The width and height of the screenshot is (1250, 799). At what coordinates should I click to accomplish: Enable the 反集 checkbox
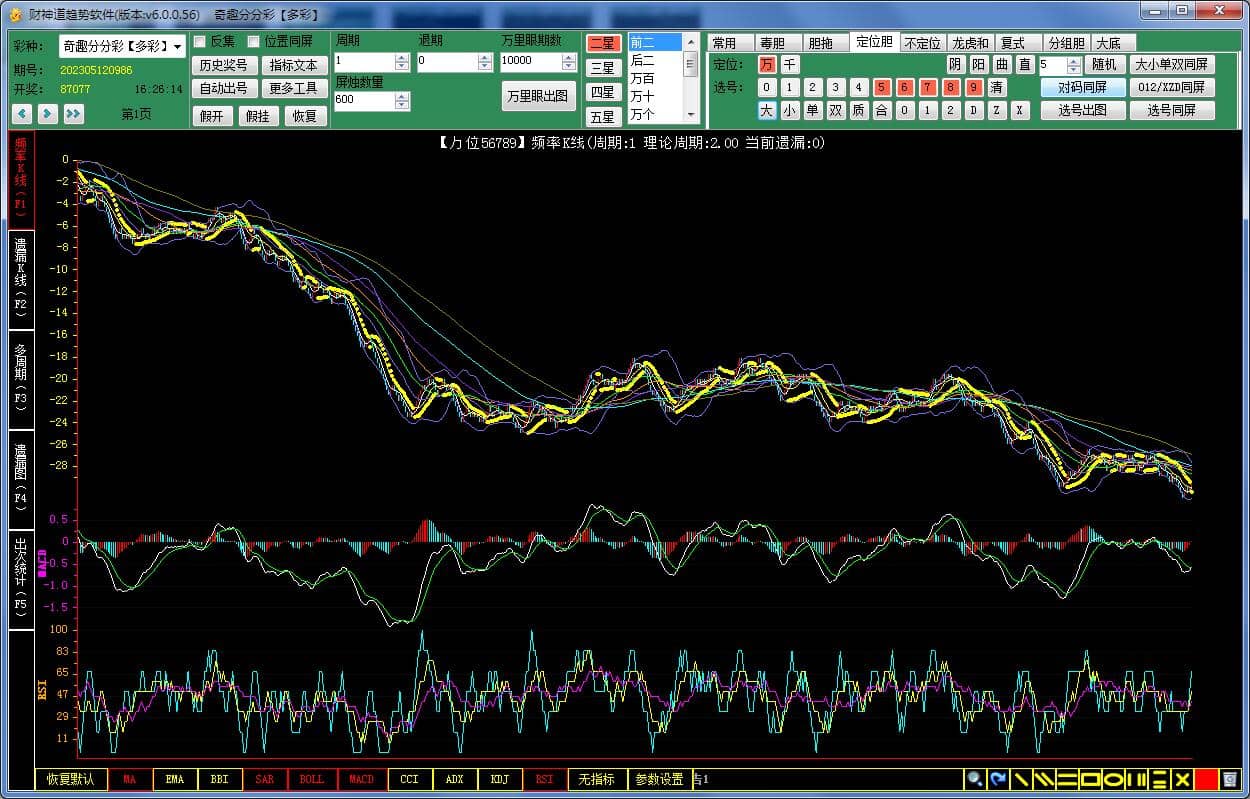pyautogui.click(x=200, y=42)
